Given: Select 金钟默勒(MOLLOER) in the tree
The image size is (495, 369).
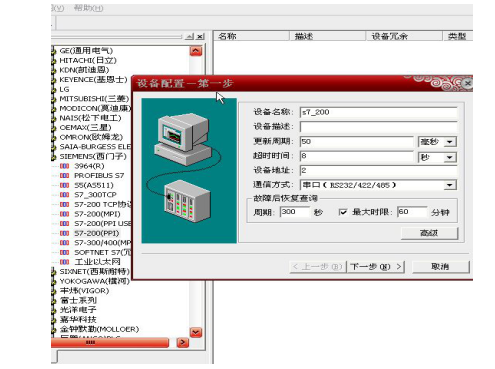Looking at the screenshot, I should 99,329.
